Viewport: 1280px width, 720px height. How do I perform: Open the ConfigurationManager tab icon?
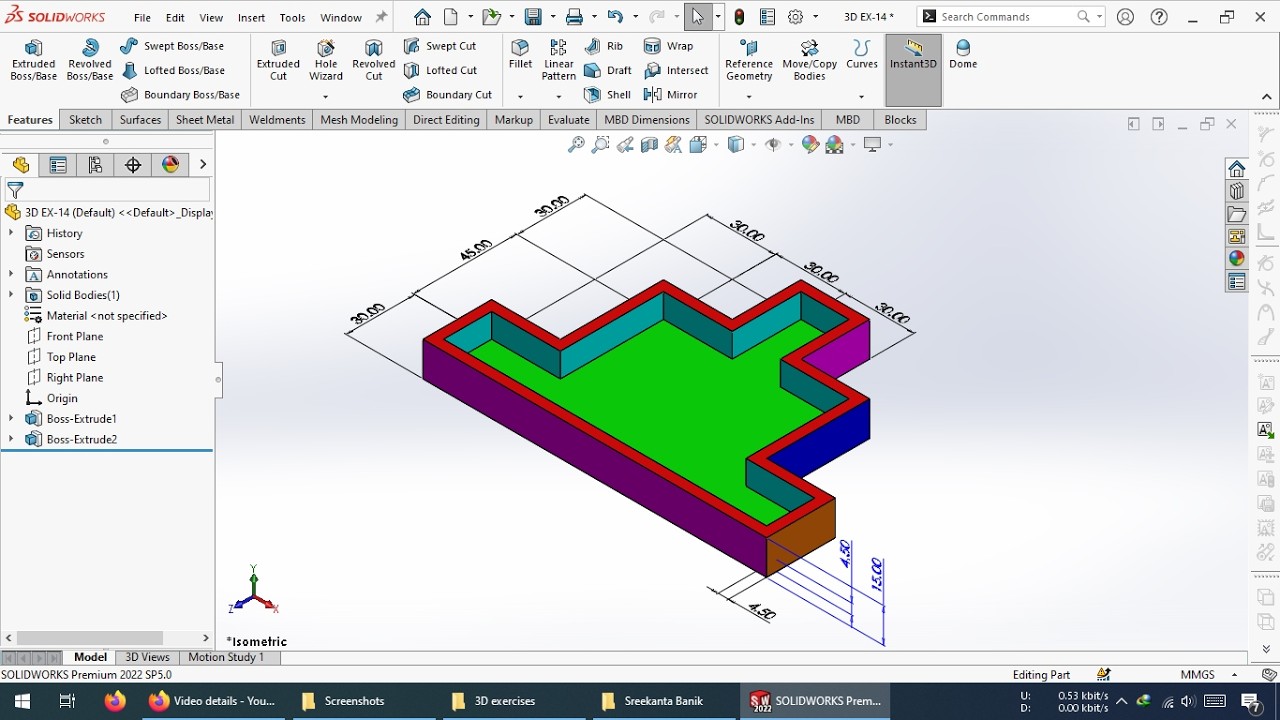96,165
